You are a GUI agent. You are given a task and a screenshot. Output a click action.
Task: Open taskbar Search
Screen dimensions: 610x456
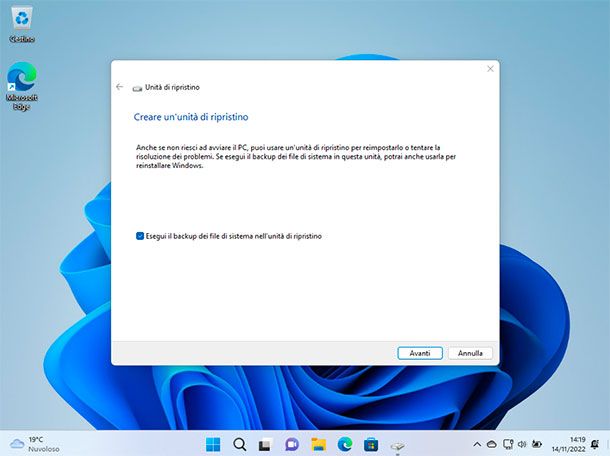pyautogui.click(x=240, y=444)
